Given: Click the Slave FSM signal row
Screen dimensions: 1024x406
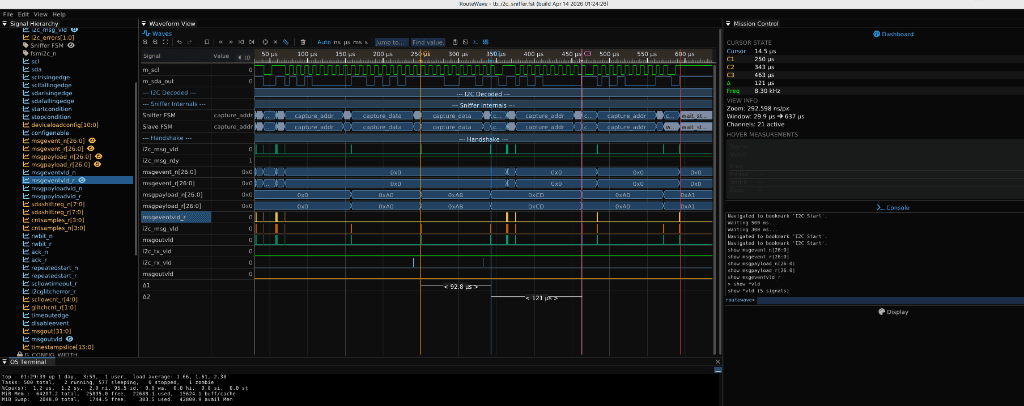Looking at the screenshot, I should 197,126.
